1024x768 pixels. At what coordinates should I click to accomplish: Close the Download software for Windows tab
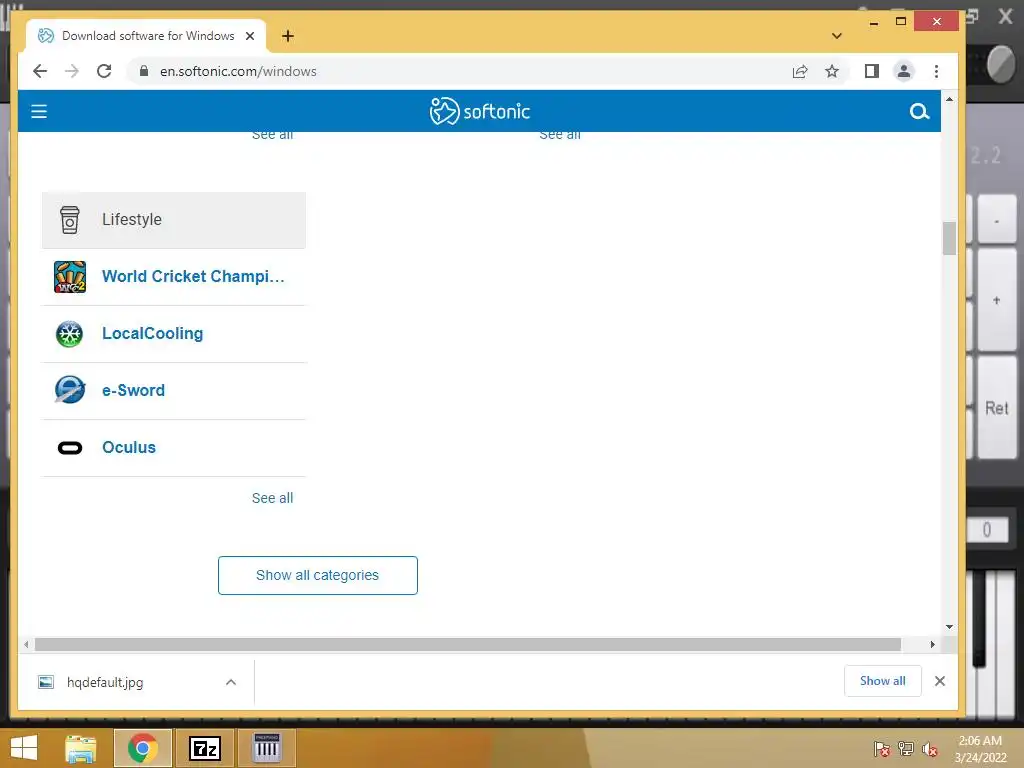point(249,36)
